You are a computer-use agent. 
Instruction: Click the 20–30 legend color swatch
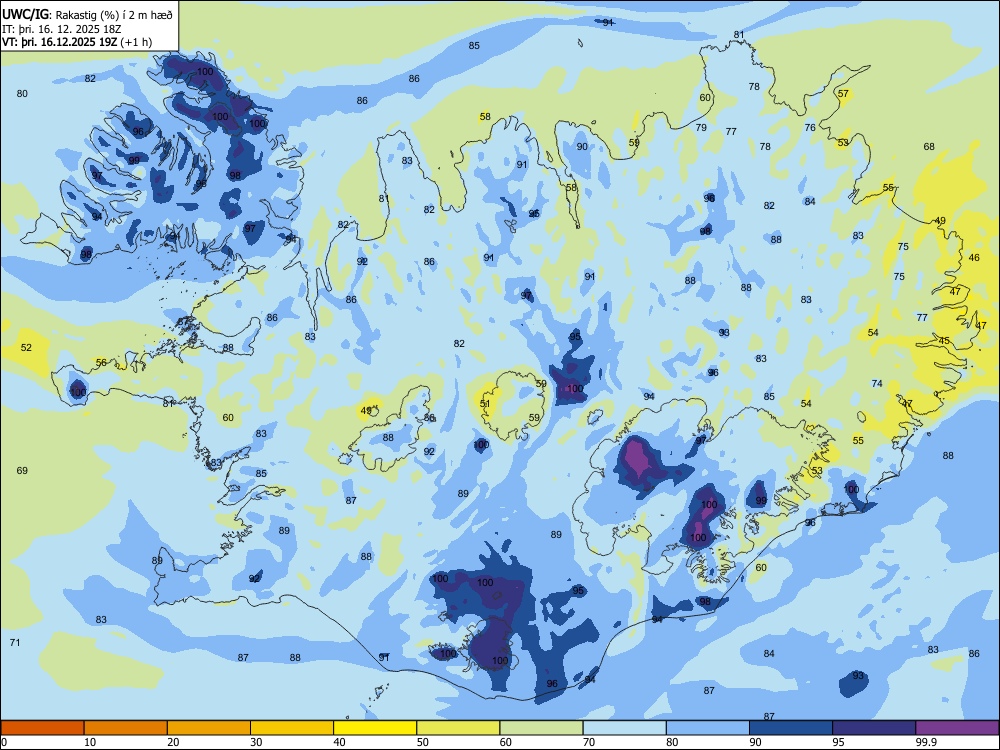(x=209, y=728)
